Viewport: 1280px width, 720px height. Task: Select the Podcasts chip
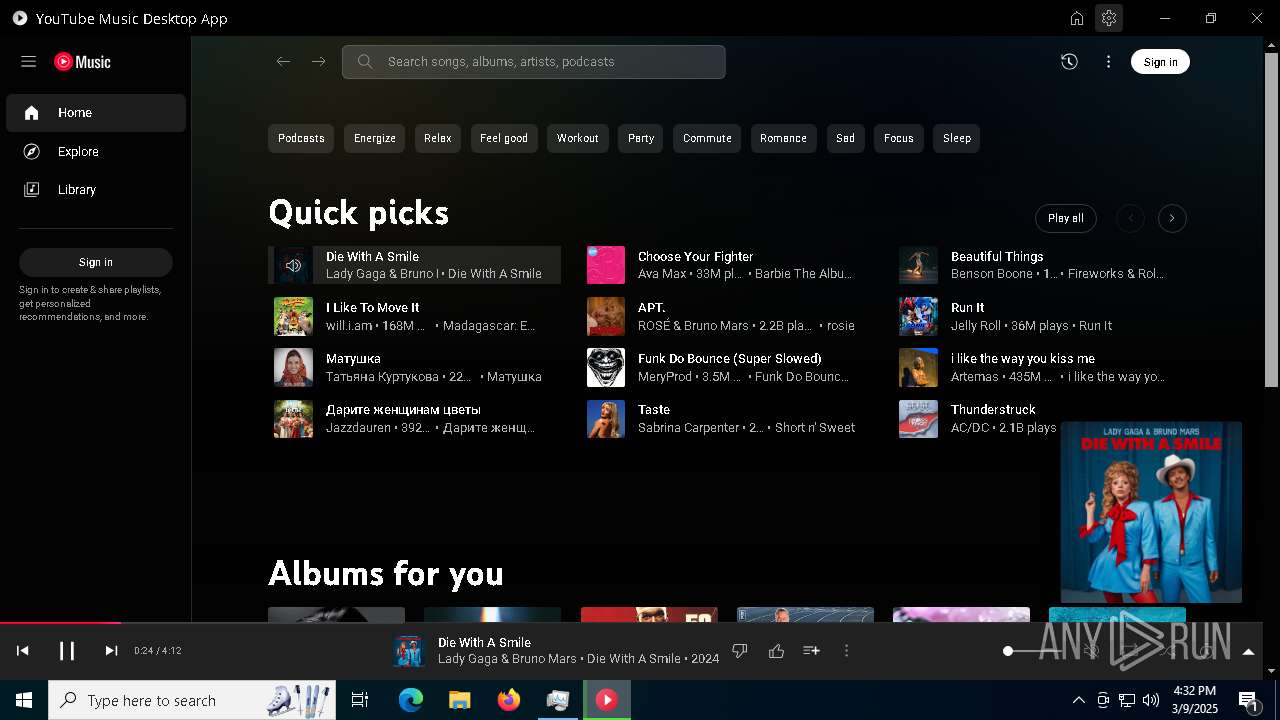pos(301,138)
